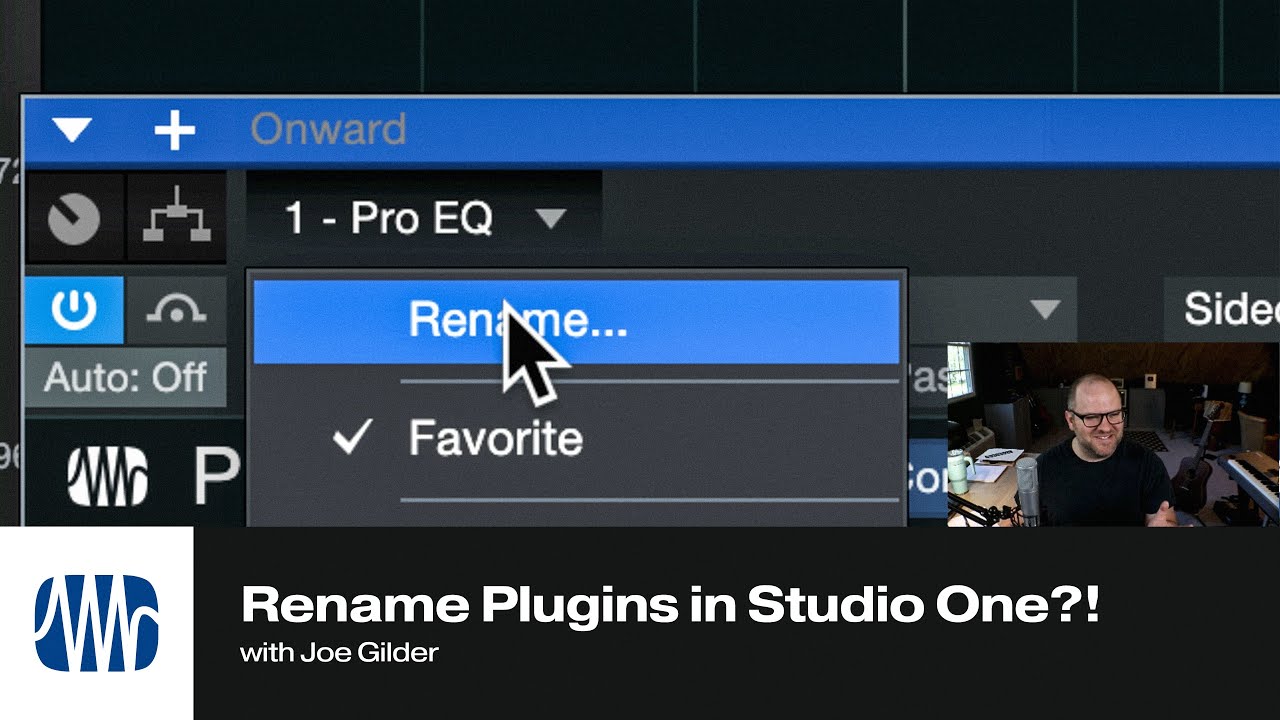Toggle the plugin power bypass button
Image resolution: width=1280 pixels, height=720 pixels.
[x=74, y=310]
